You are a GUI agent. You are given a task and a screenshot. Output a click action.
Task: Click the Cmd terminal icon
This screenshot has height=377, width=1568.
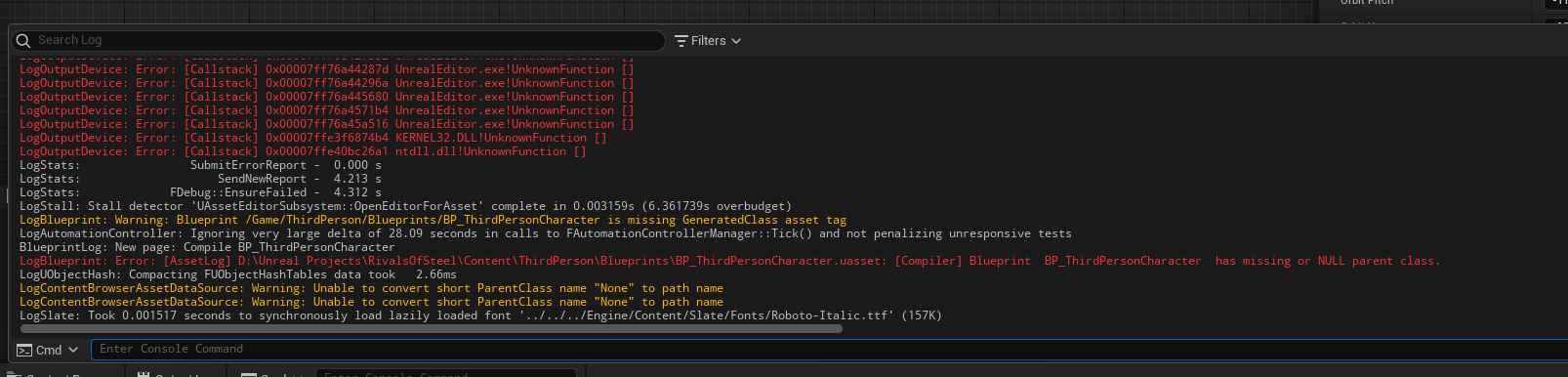click(x=24, y=350)
